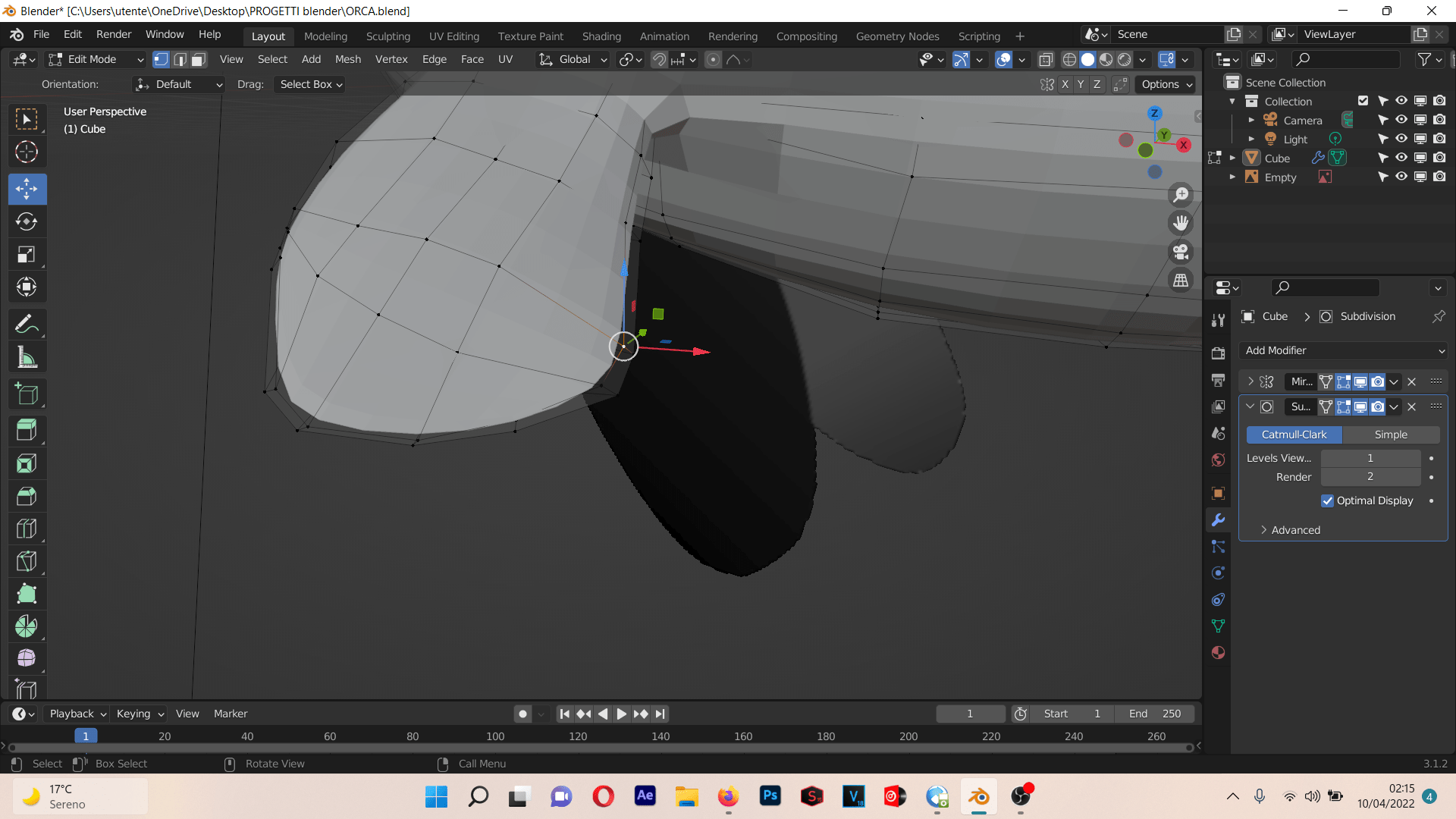Remove the Subdivision modifier with X

1411,407
